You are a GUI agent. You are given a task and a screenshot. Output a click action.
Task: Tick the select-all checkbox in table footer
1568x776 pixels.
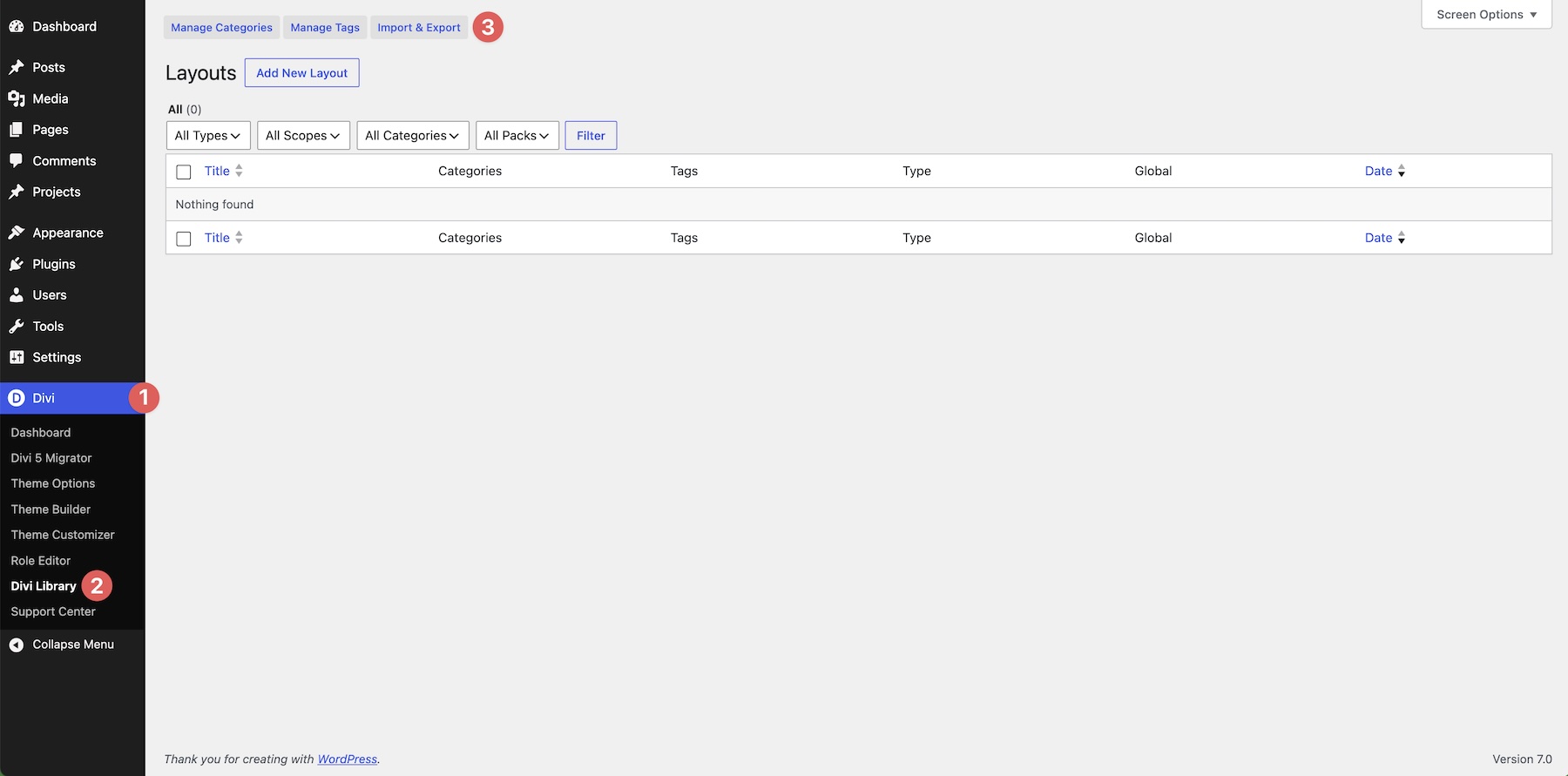point(184,239)
